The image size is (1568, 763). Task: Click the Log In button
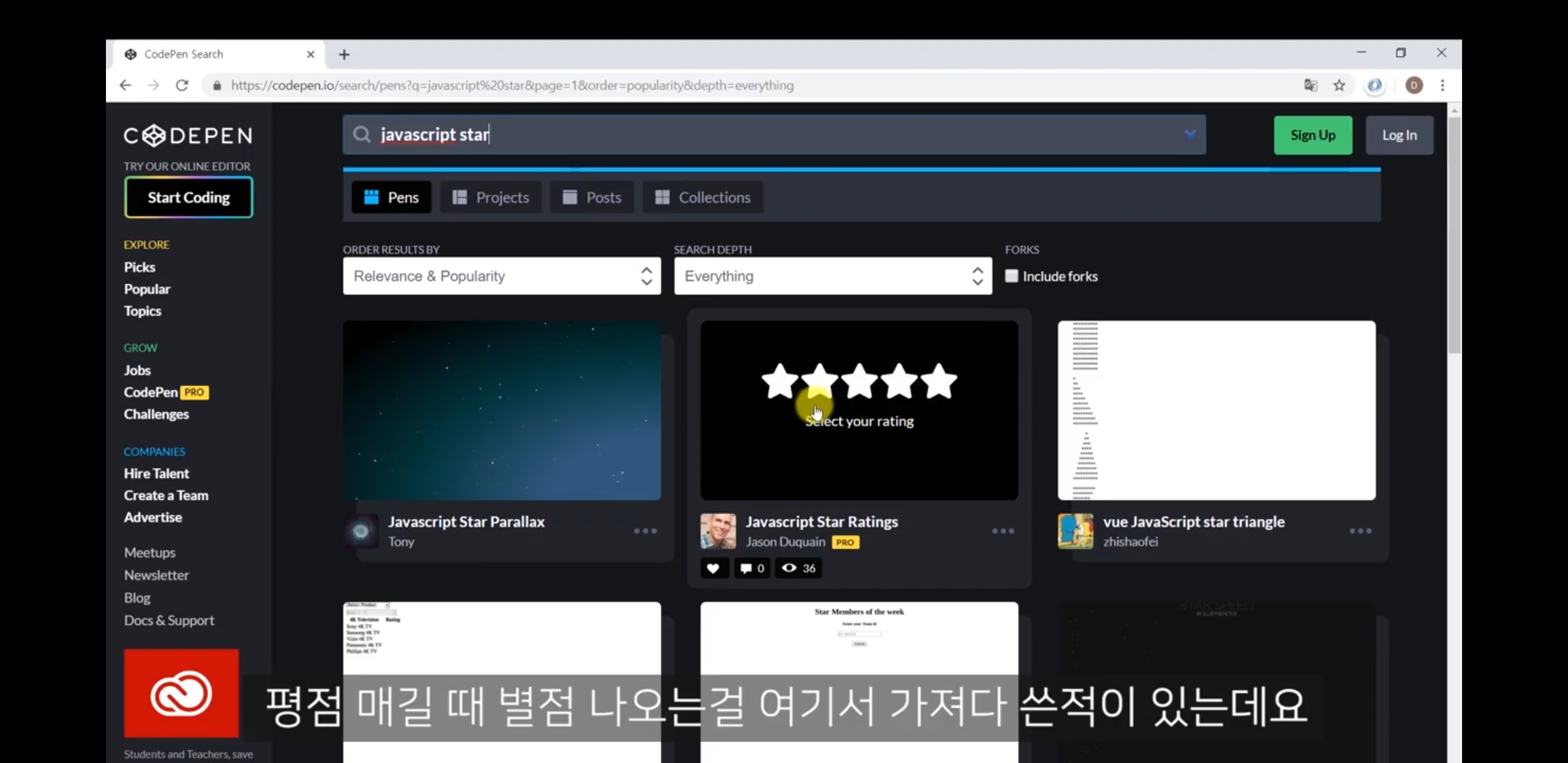click(1400, 135)
